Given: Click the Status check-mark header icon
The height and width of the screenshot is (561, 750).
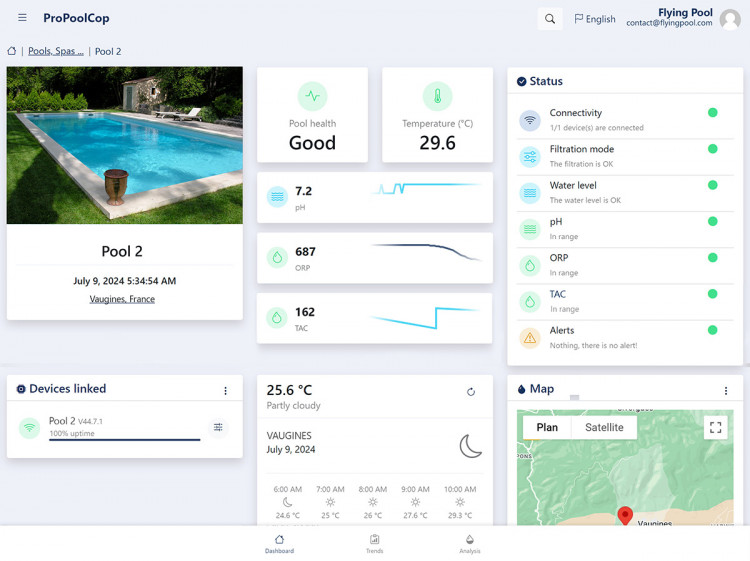Looking at the screenshot, I should tap(521, 81).
